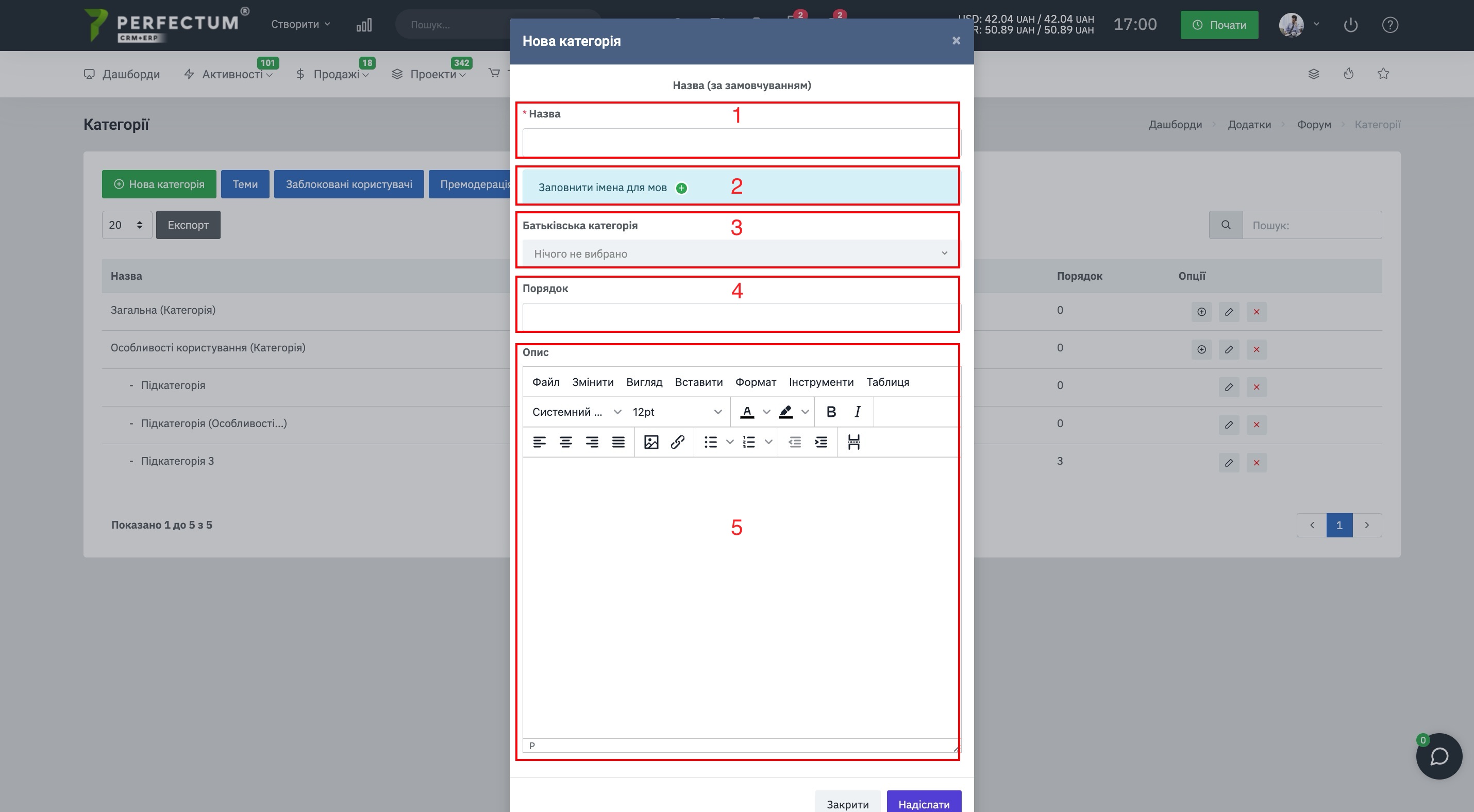Open Батьківська категорія dropdown
Image resolution: width=1474 pixels, height=812 pixels.
pyautogui.click(x=740, y=253)
